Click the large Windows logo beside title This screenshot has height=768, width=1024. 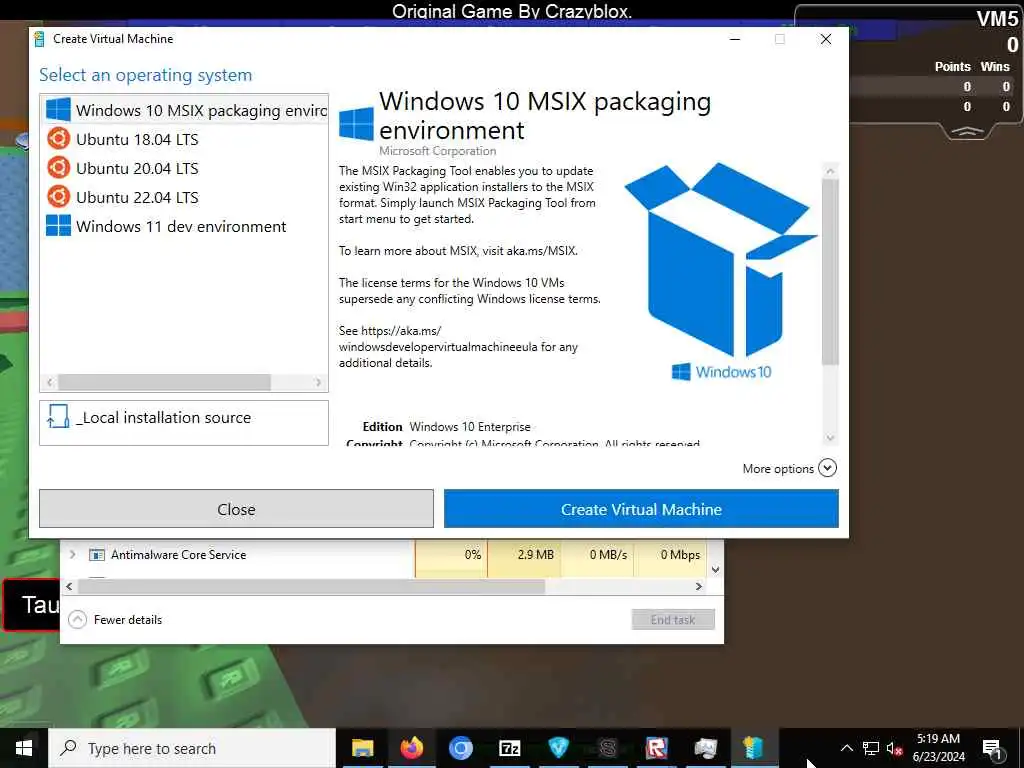pos(357,123)
